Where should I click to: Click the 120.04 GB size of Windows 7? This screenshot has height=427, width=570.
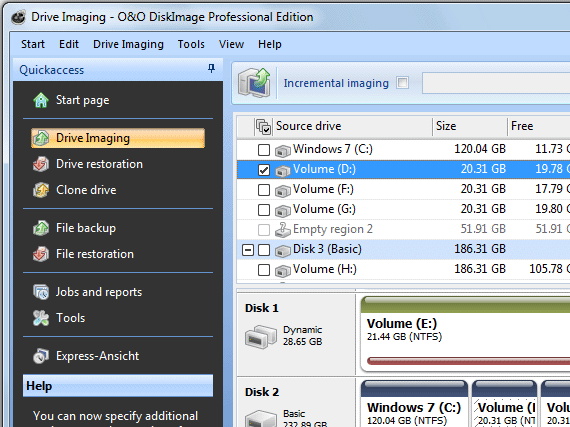(480, 149)
